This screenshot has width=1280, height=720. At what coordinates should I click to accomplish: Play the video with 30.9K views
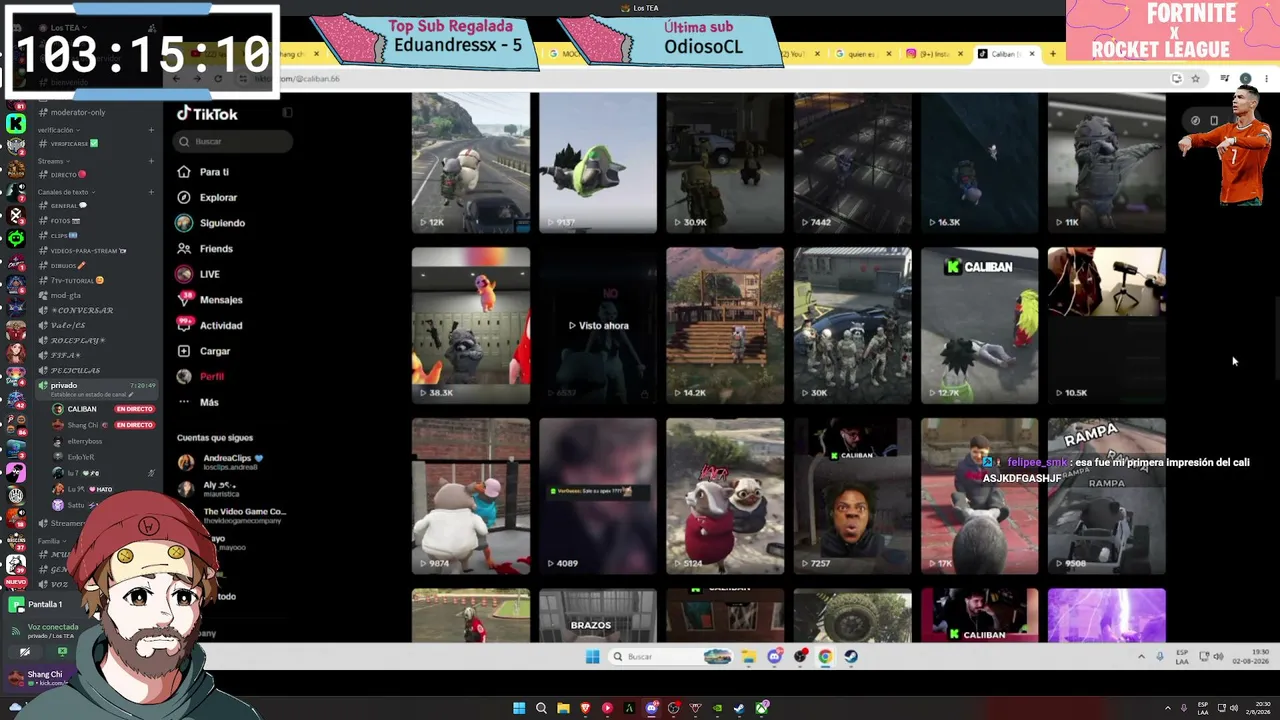(x=725, y=163)
